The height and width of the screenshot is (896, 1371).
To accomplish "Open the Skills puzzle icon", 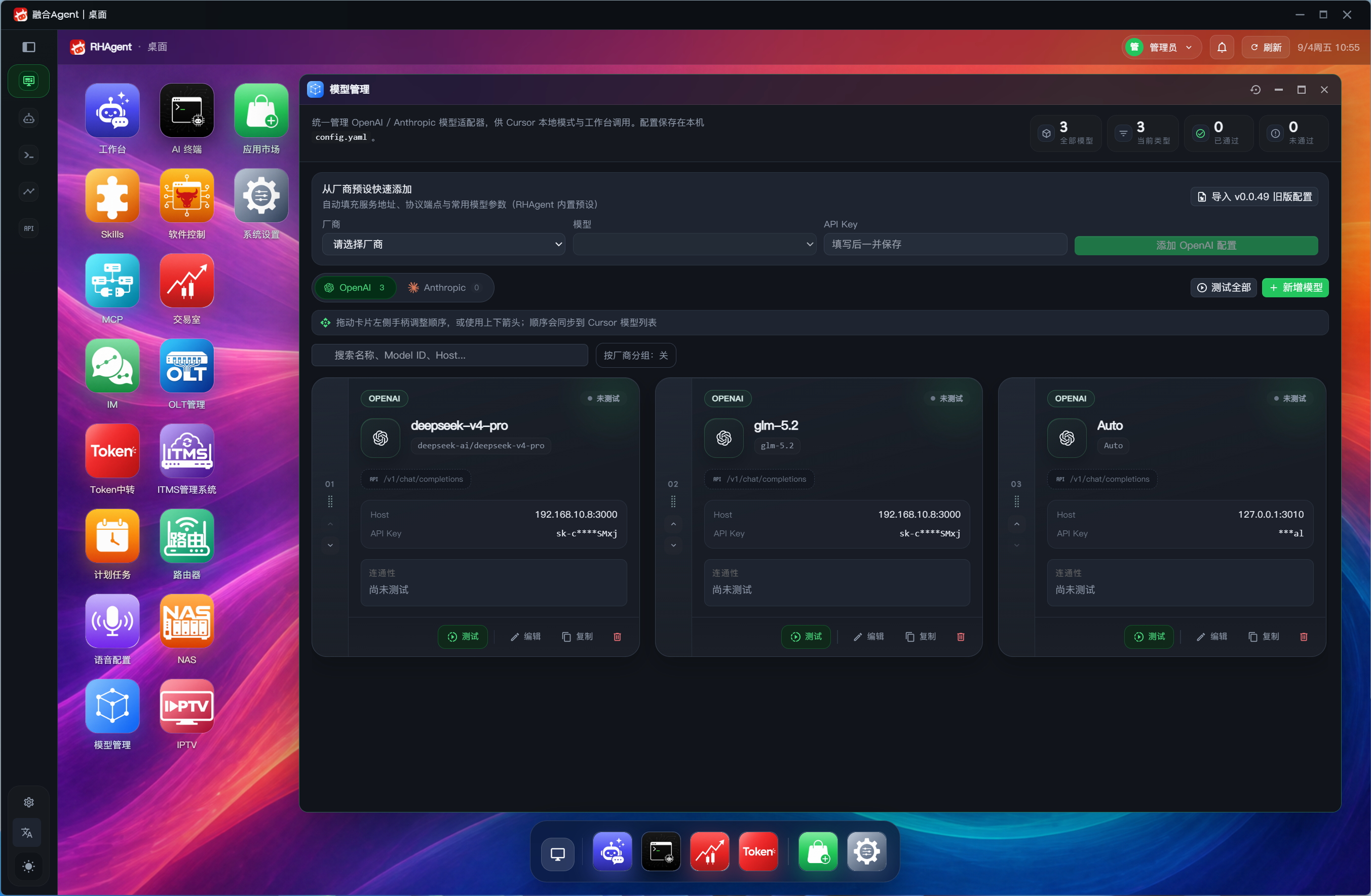I will click(112, 196).
